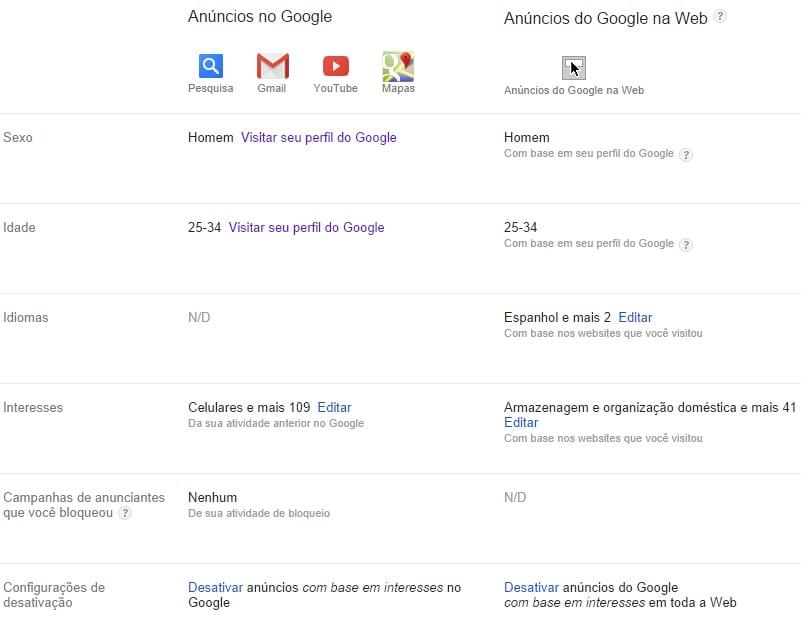Click the YouTube text label
This screenshot has height=631, width=801.
336,88
